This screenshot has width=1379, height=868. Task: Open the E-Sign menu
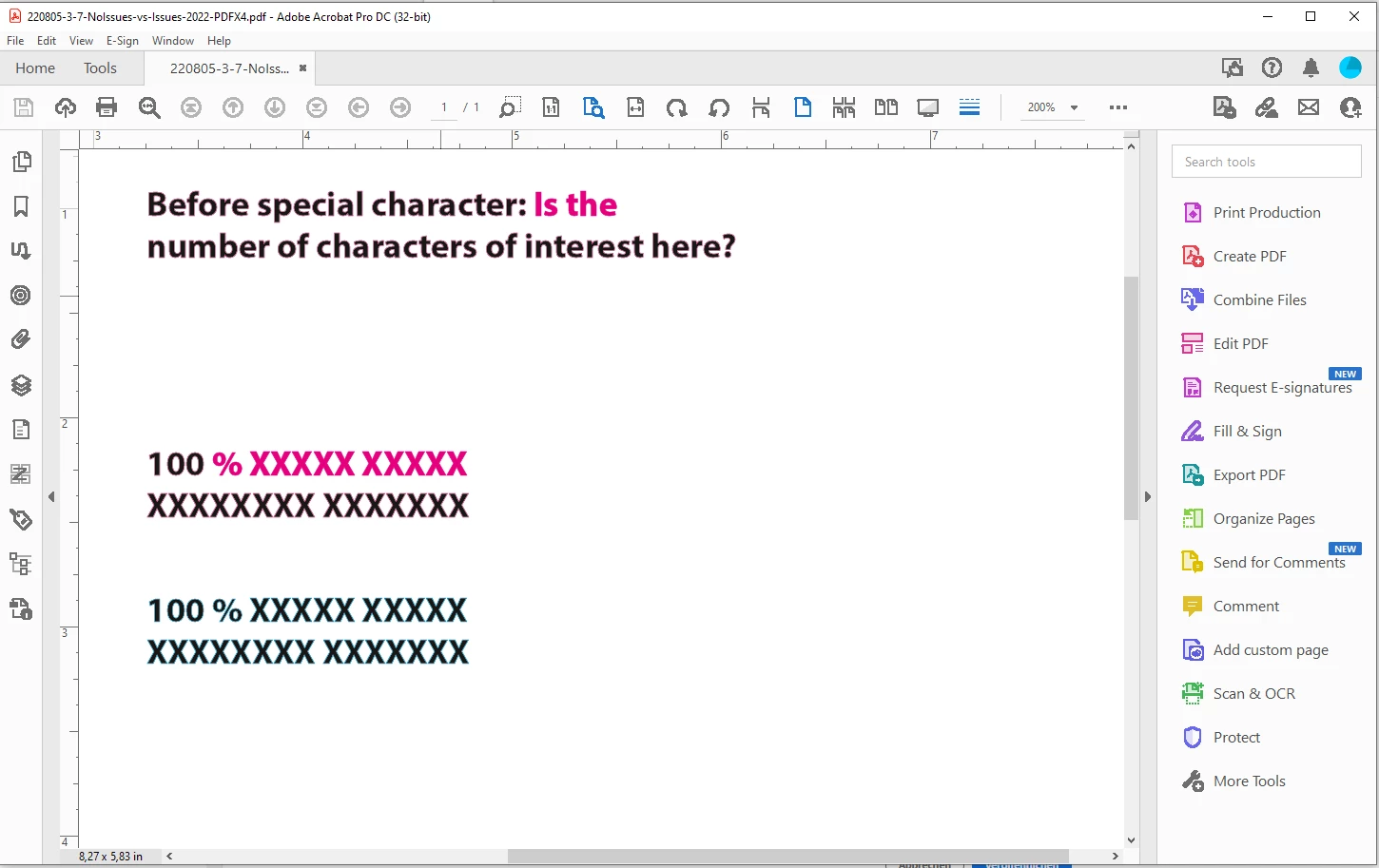point(123,41)
